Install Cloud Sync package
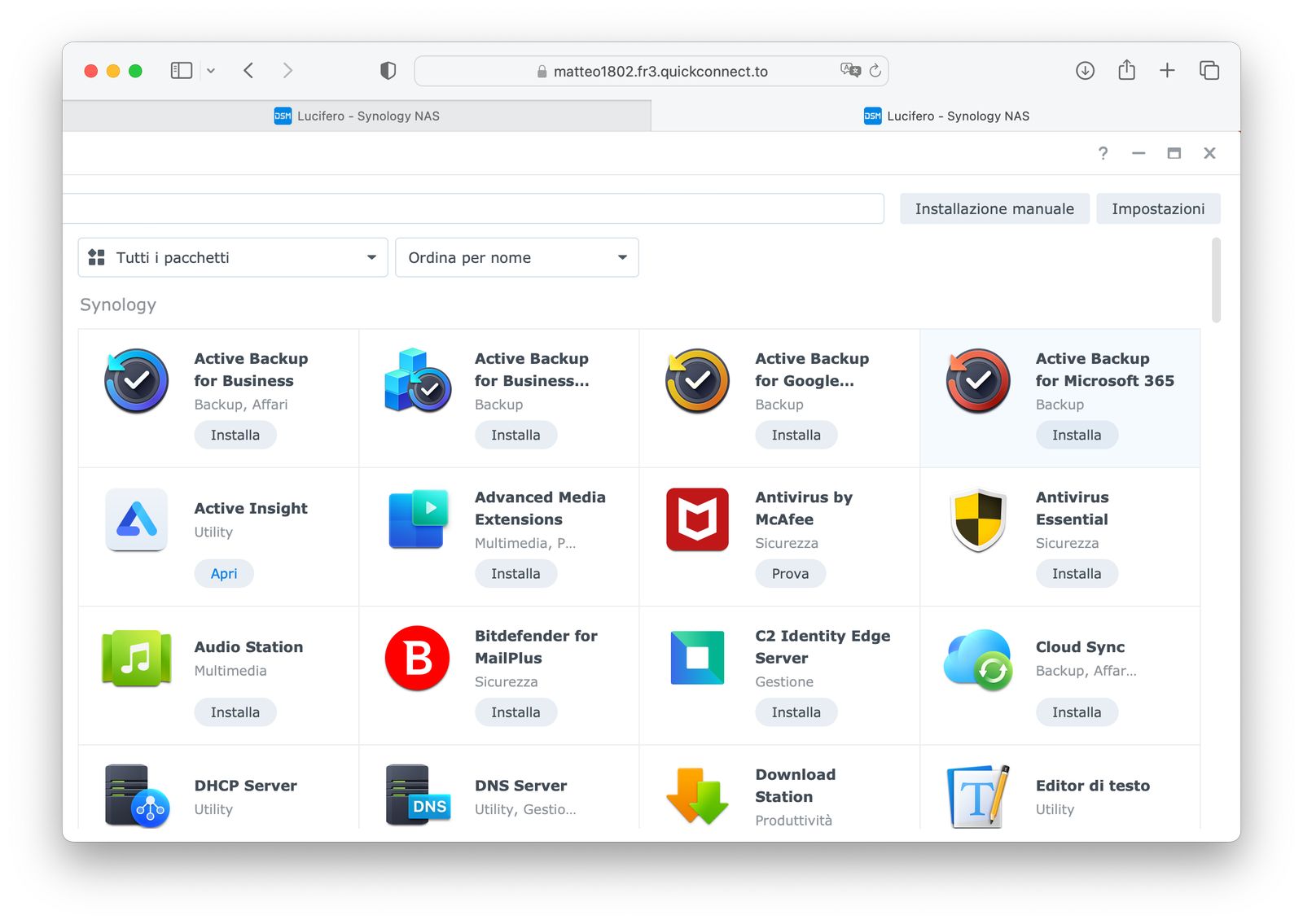Image resolution: width=1303 pixels, height=924 pixels. coord(1077,712)
